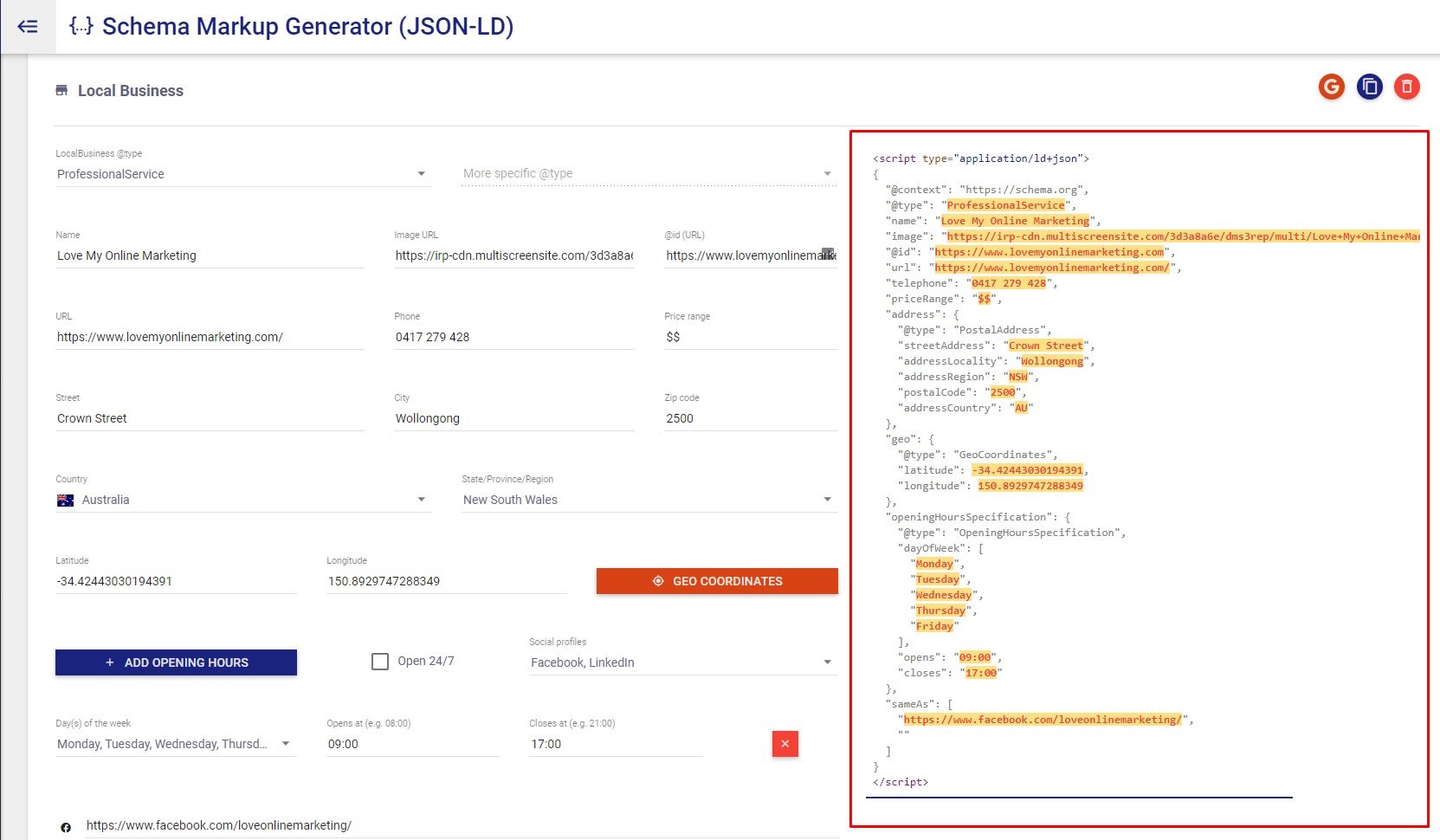Click the Australian flag icon
Image resolution: width=1440 pixels, height=840 pixels.
tap(65, 500)
